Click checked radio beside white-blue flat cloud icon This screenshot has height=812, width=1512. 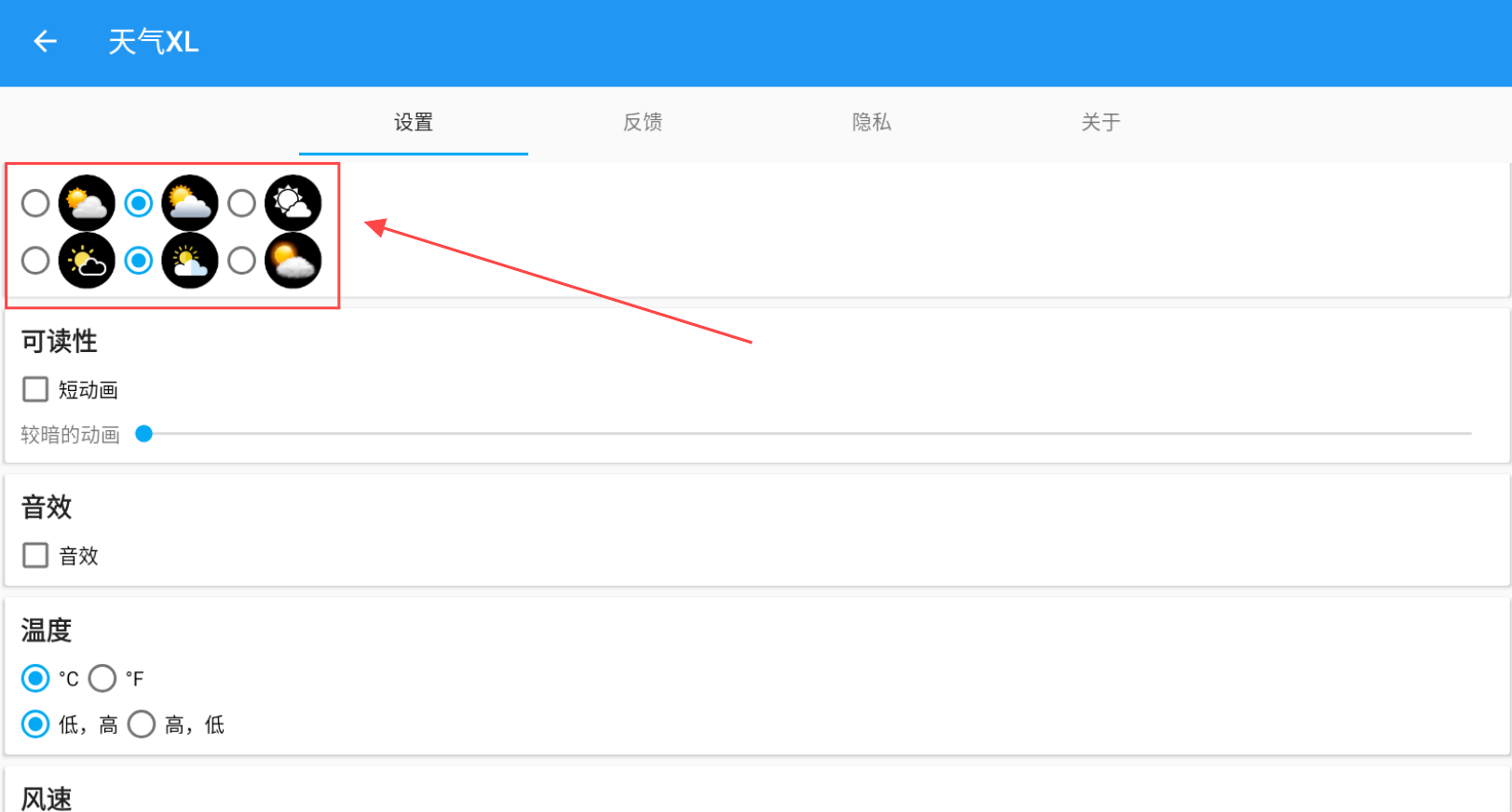(x=139, y=261)
